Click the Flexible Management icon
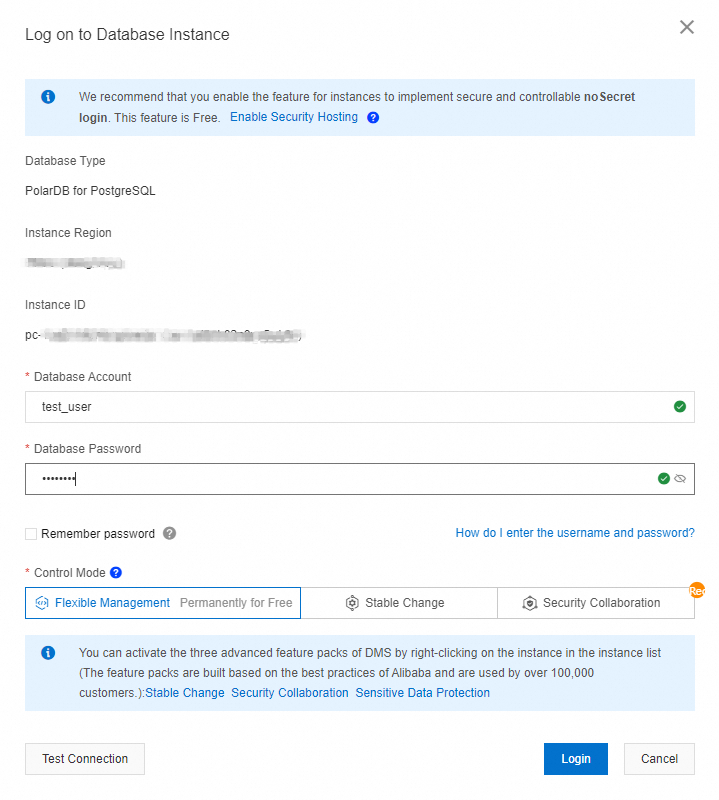Viewport: 719px width, 800px height. (x=42, y=603)
